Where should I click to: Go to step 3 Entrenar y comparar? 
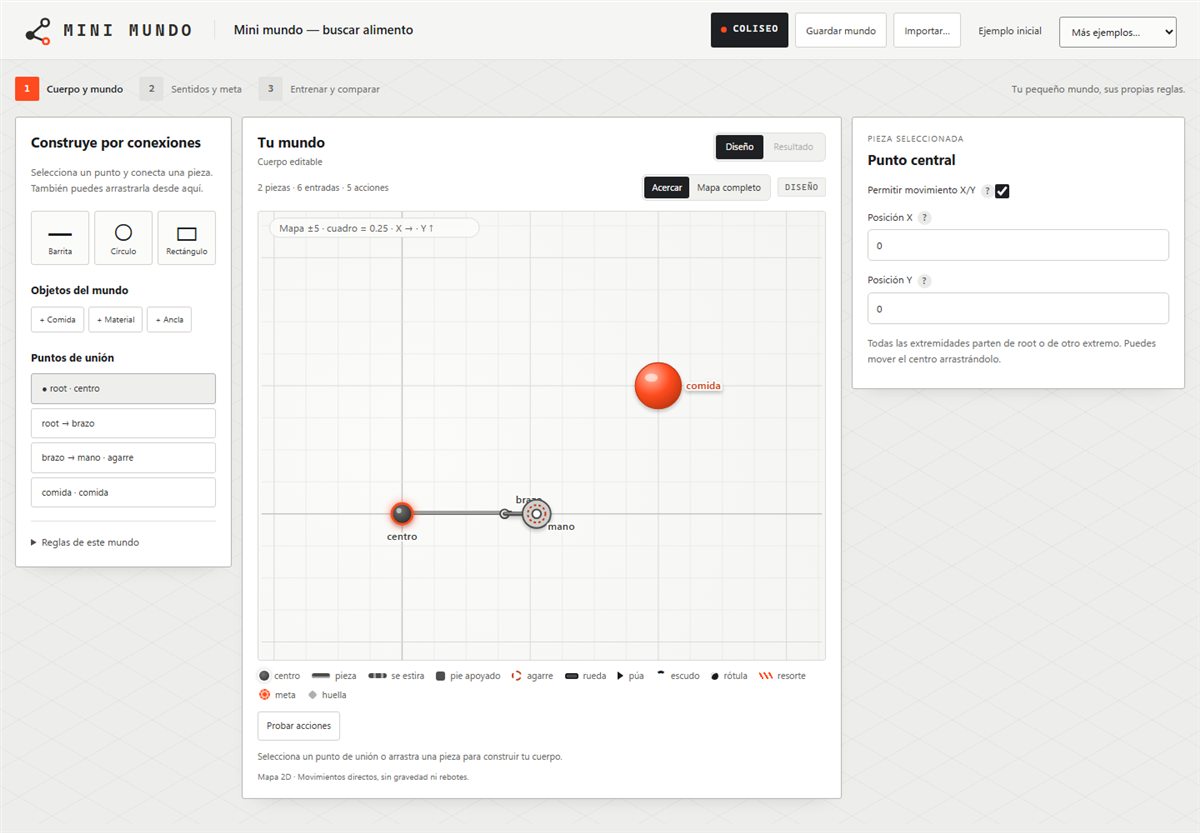tap(320, 89)
